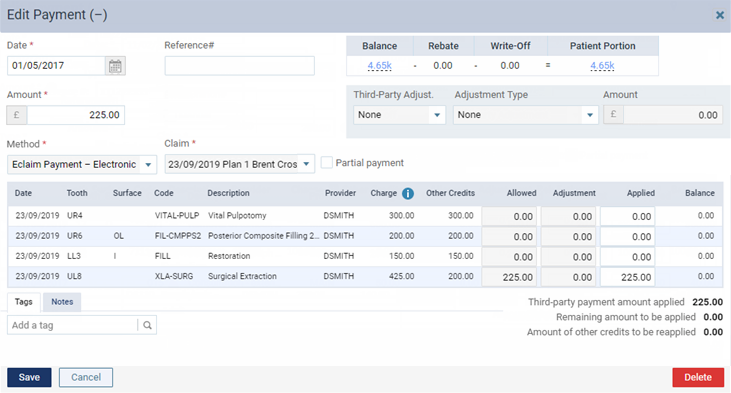Click the 425.00 charge value
This screenshot has width=731, height=393.
pyautogui.click(x=401, y=276)
